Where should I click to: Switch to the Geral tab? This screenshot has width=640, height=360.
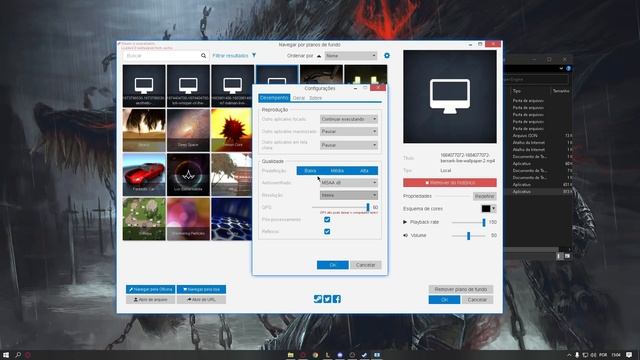tap(299, 98)
